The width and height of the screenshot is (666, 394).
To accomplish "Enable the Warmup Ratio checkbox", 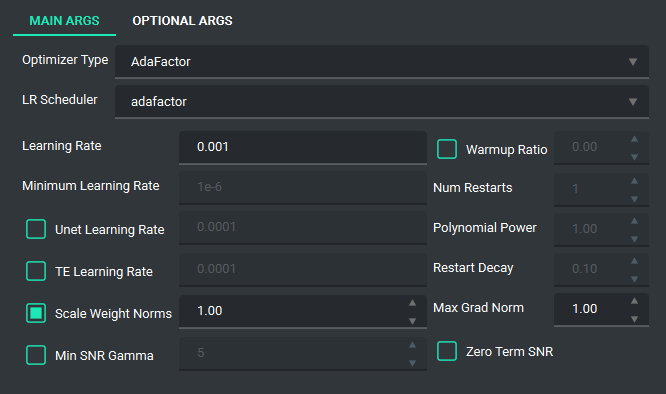I will pyautogui.click(x=447, y=149).
